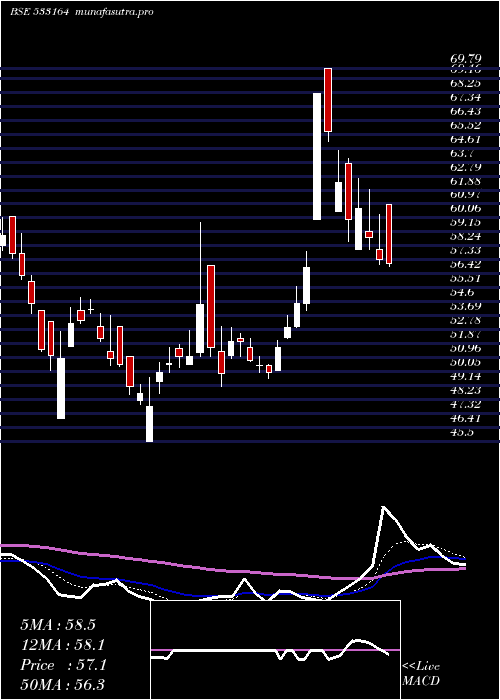
Task: Pick the 63.7 price axis label
Action: click(x=462, y=153)
